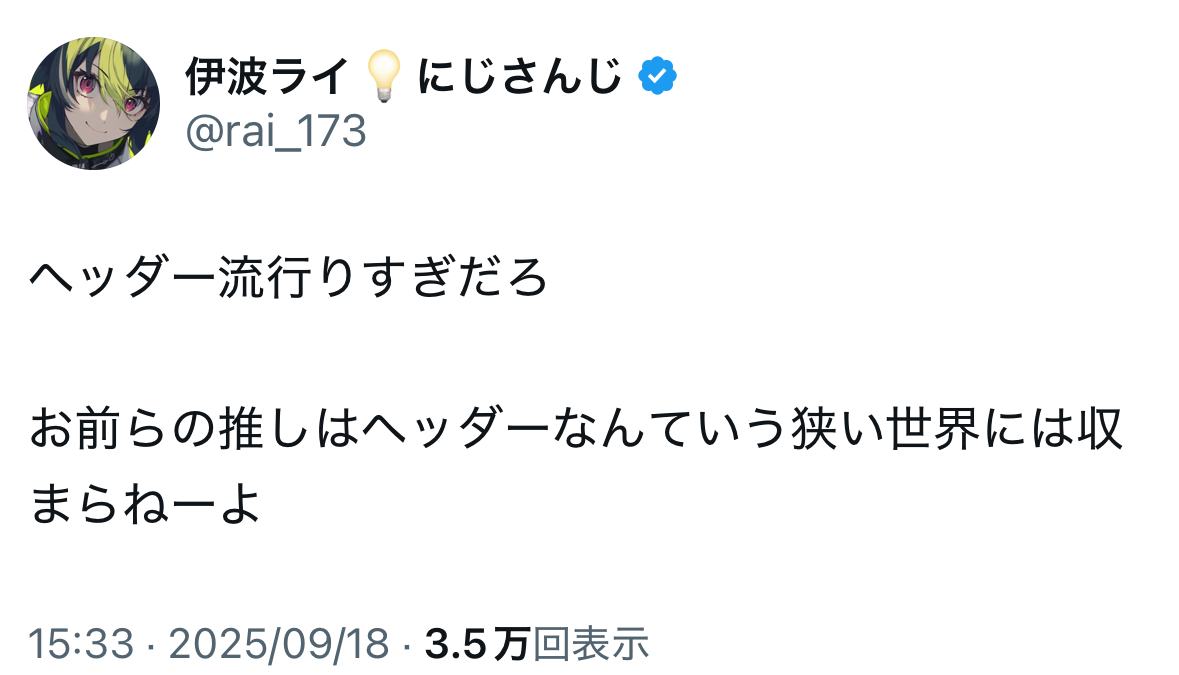Open the @rai_173 handle link

(x=275, y=131)
